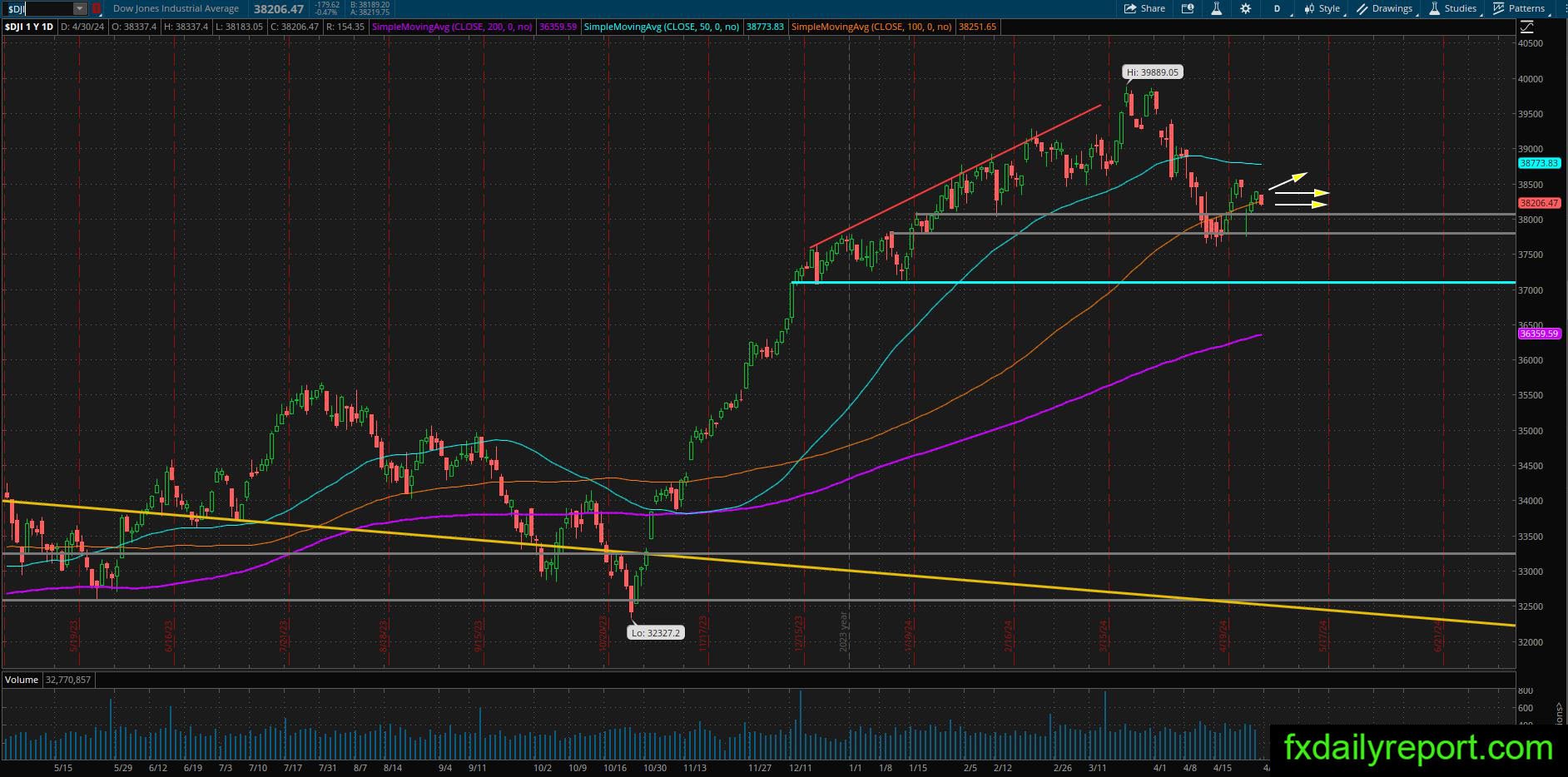
Task: Open the symbol selector dropdown arrow
Action: pyautogui.click(x=80, y=8)
